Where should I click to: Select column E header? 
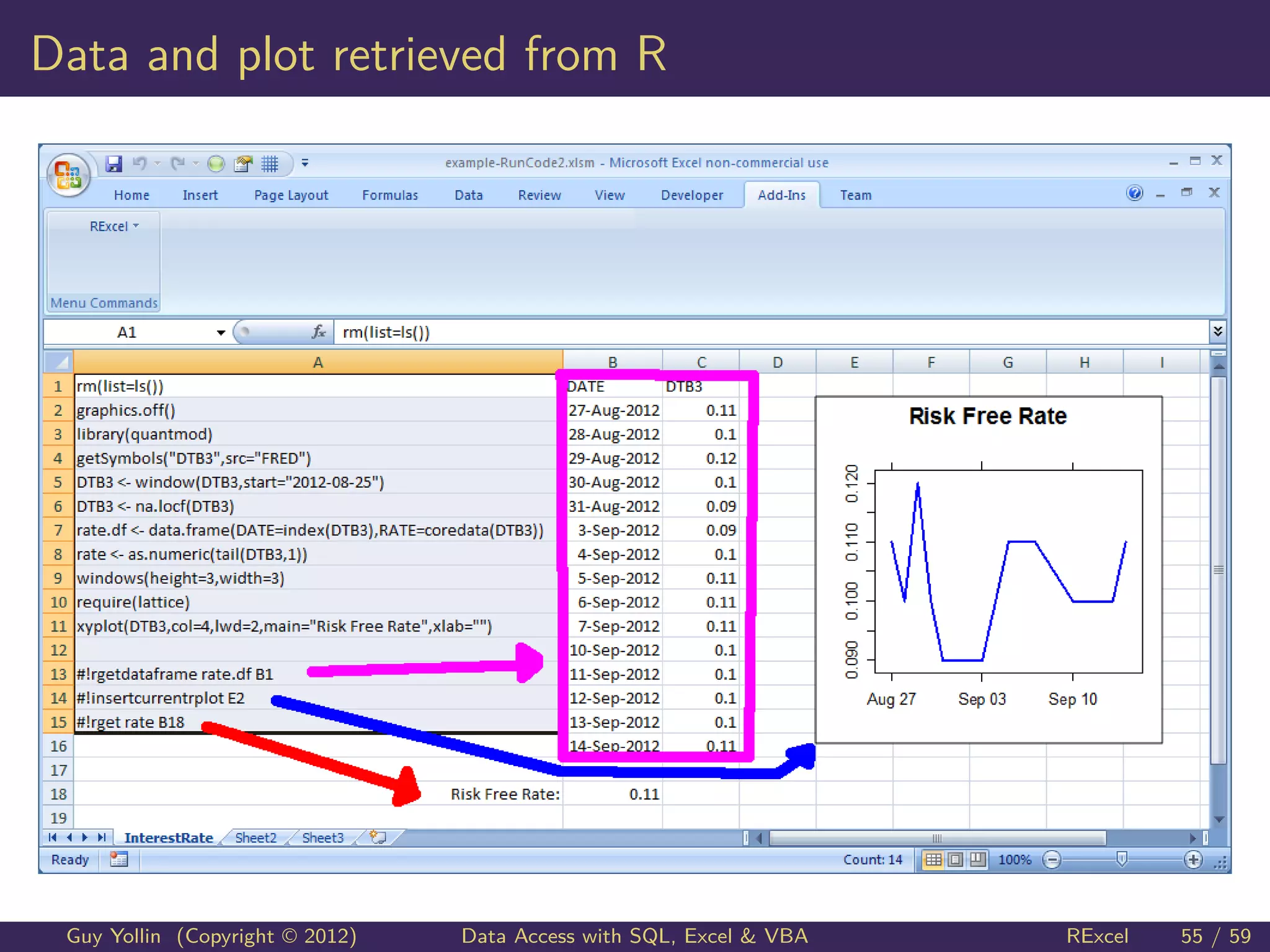(x=855, y=362)
